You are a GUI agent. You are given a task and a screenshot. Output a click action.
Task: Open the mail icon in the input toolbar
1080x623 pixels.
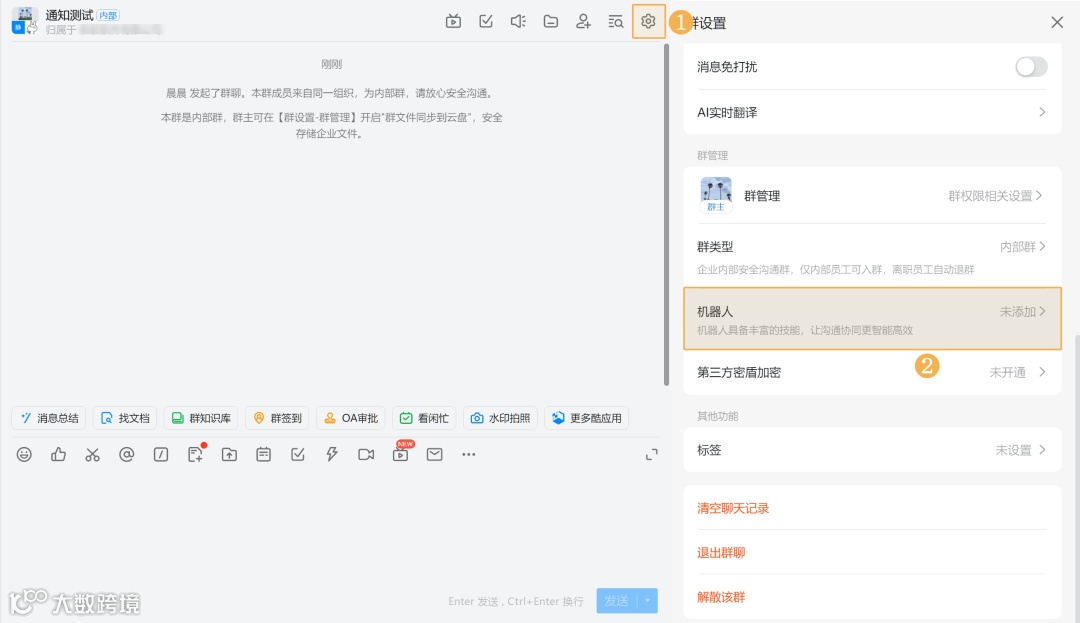(432, 454)
